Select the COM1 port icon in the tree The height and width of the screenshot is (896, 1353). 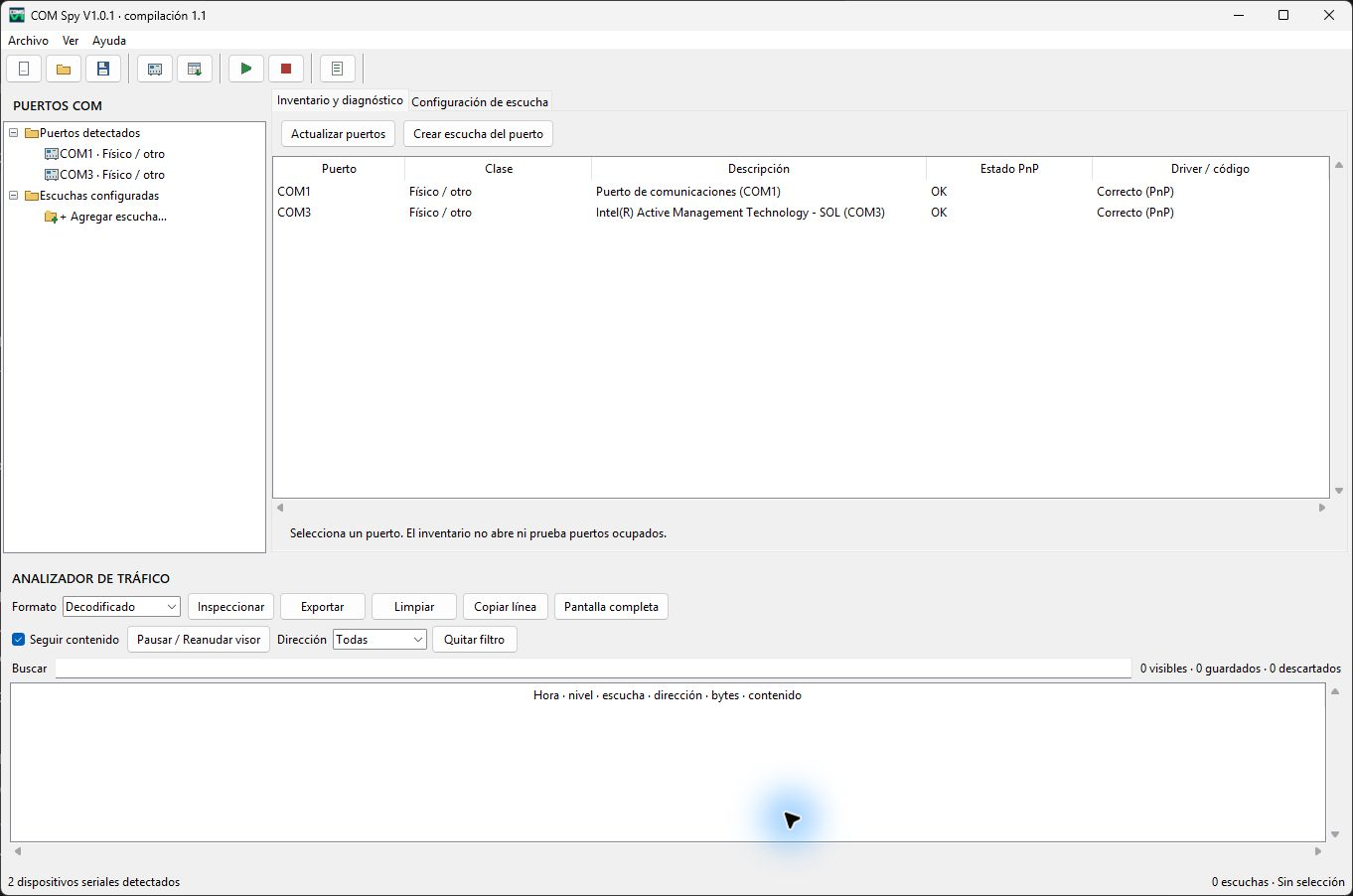coord(52,154)
